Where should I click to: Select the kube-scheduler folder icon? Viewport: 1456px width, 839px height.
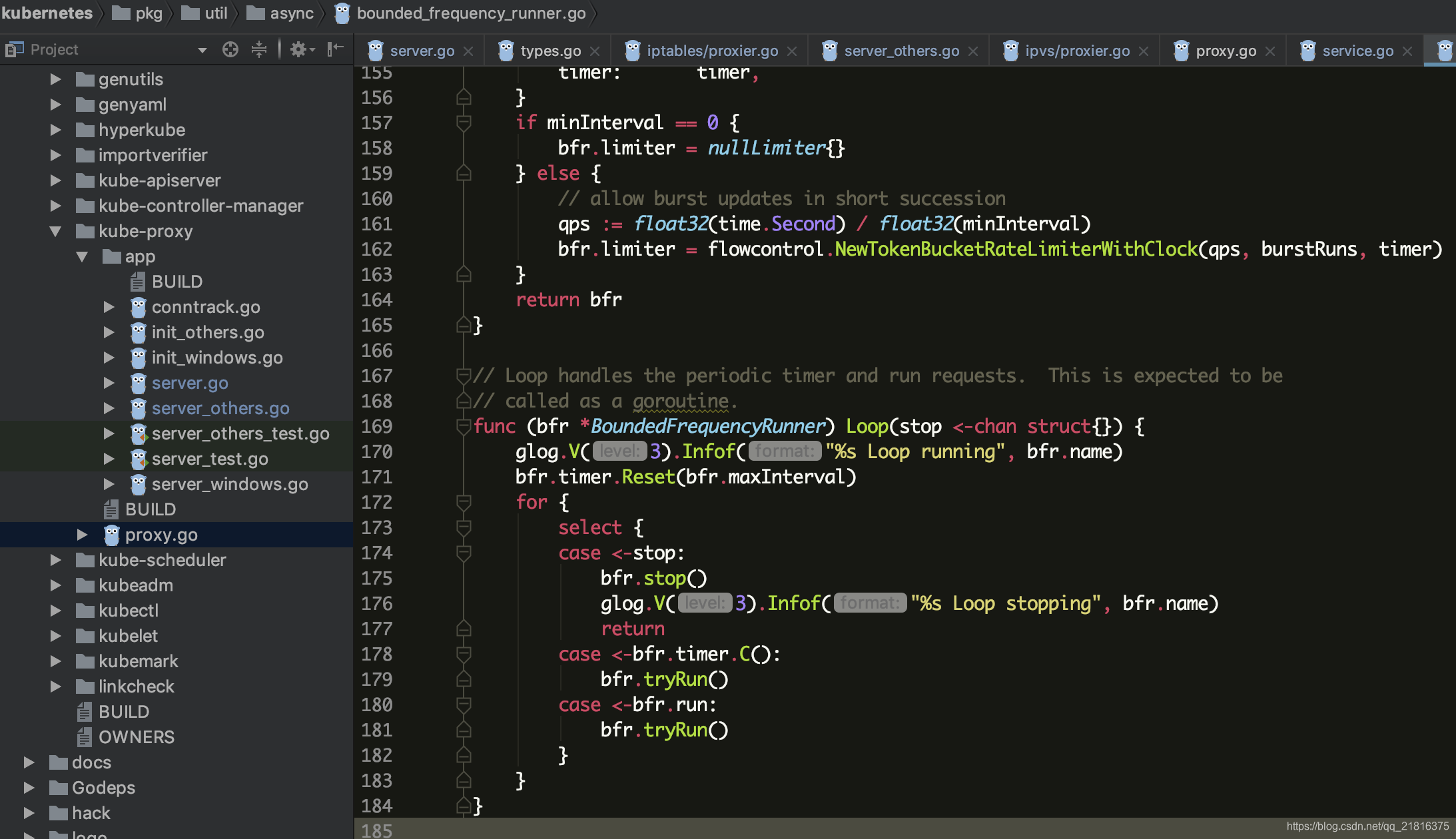85,560
